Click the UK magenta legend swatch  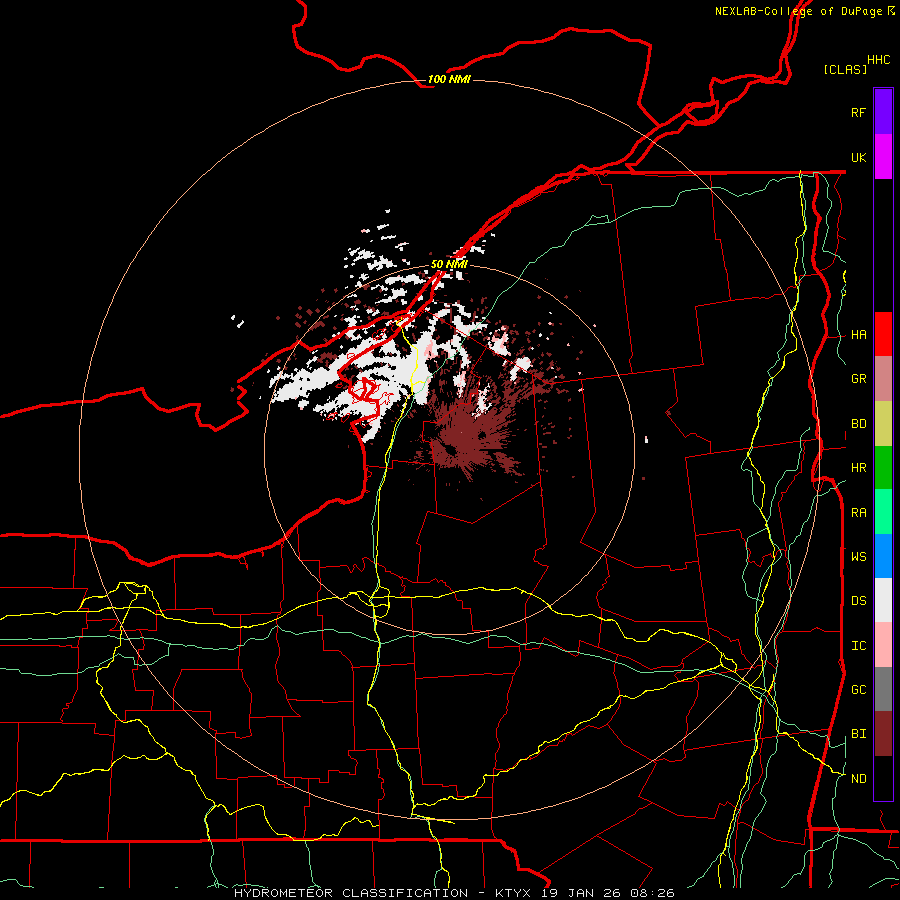click(x=883, y=157)
